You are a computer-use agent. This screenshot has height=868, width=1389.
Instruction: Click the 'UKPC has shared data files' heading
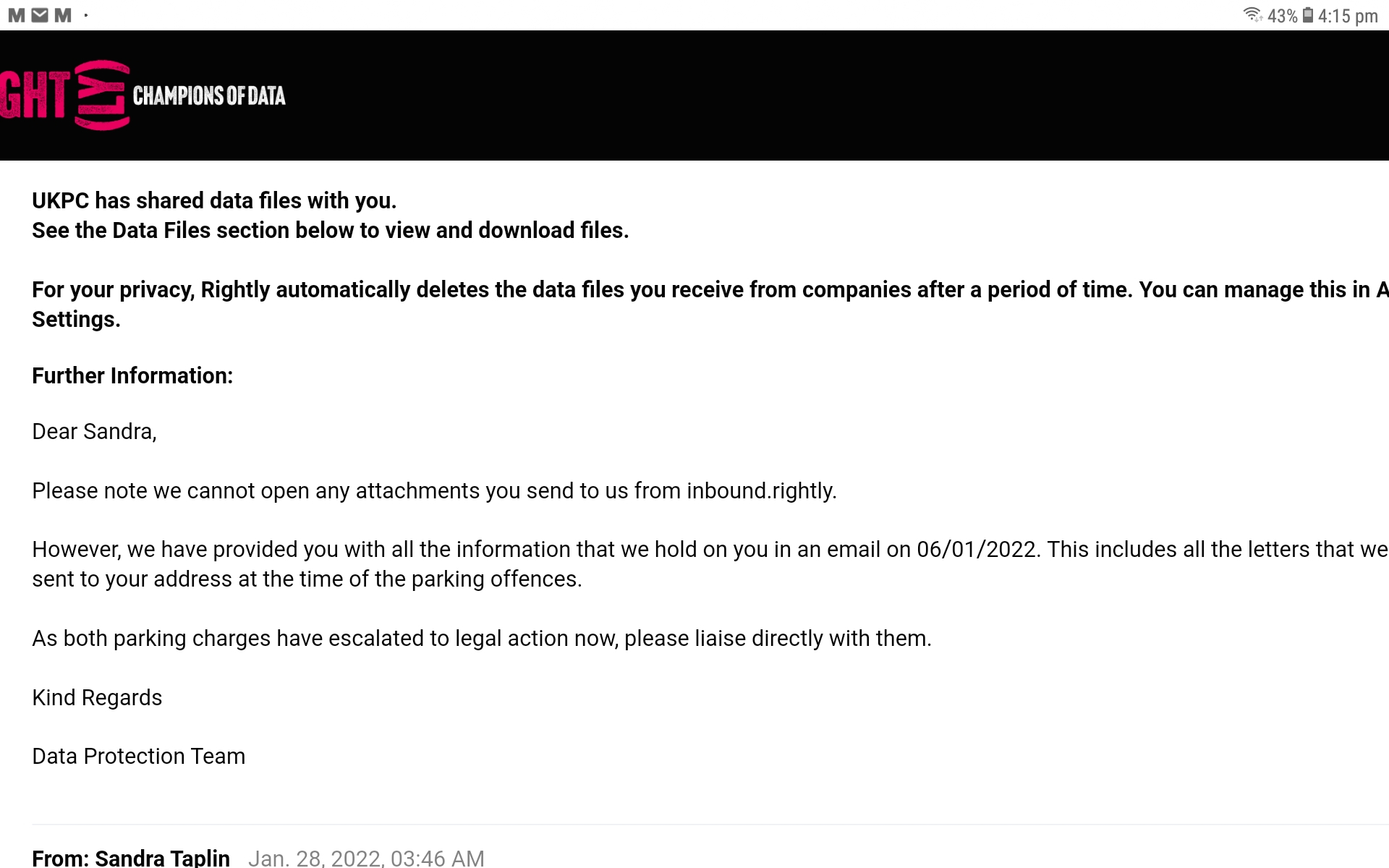[214, 200]
